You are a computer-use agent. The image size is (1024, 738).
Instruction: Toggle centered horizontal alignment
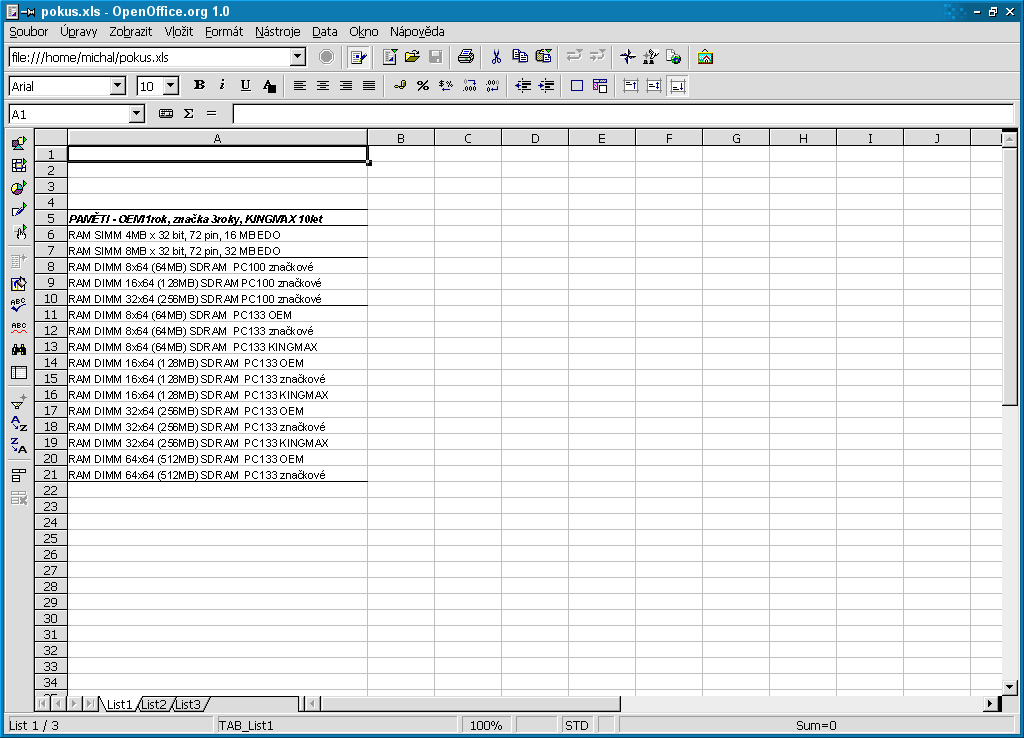323,86
